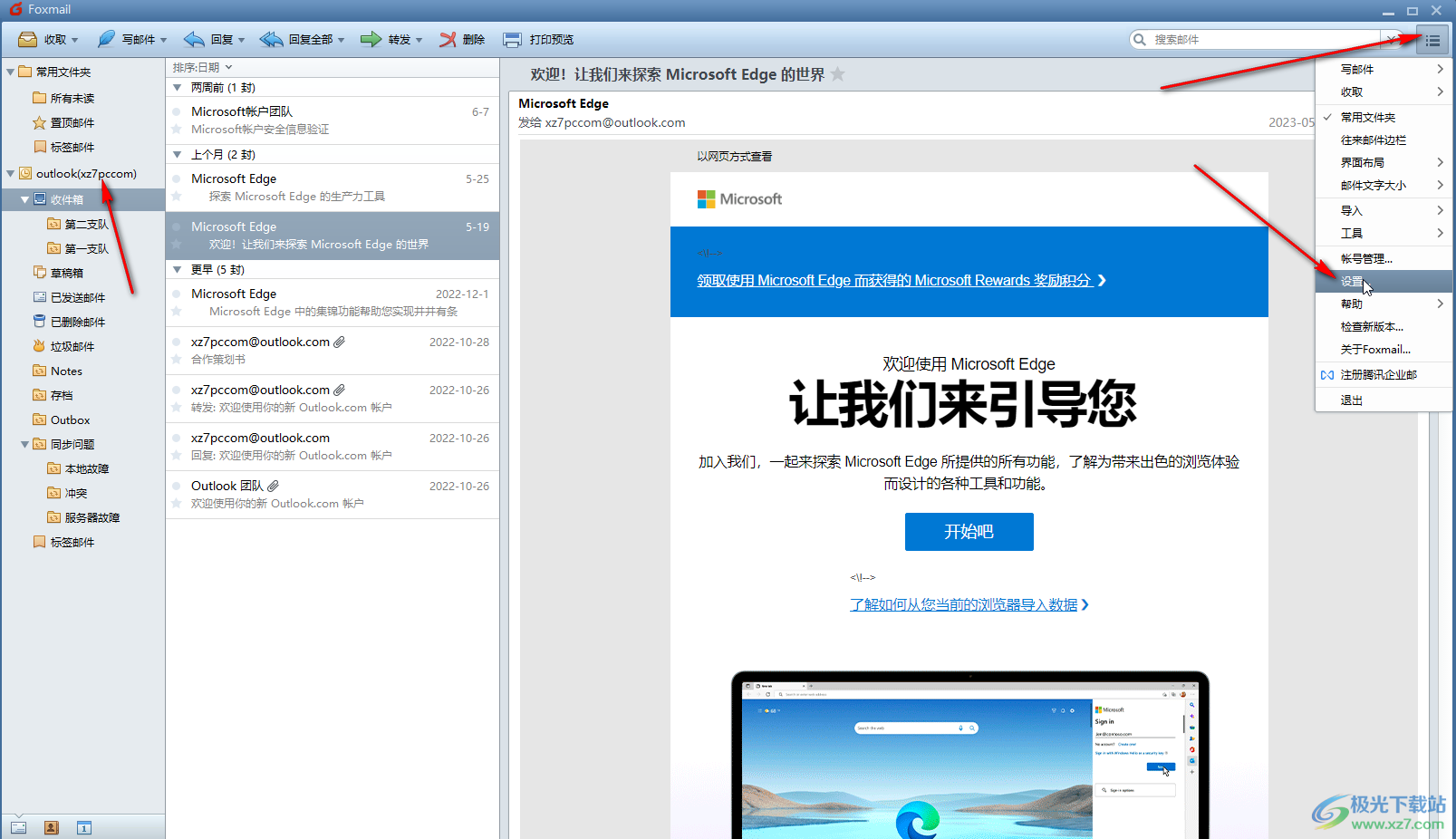Select 设置 in the dropdown menu
This screenshot has height=839, width=1456.
point(1352,282)
